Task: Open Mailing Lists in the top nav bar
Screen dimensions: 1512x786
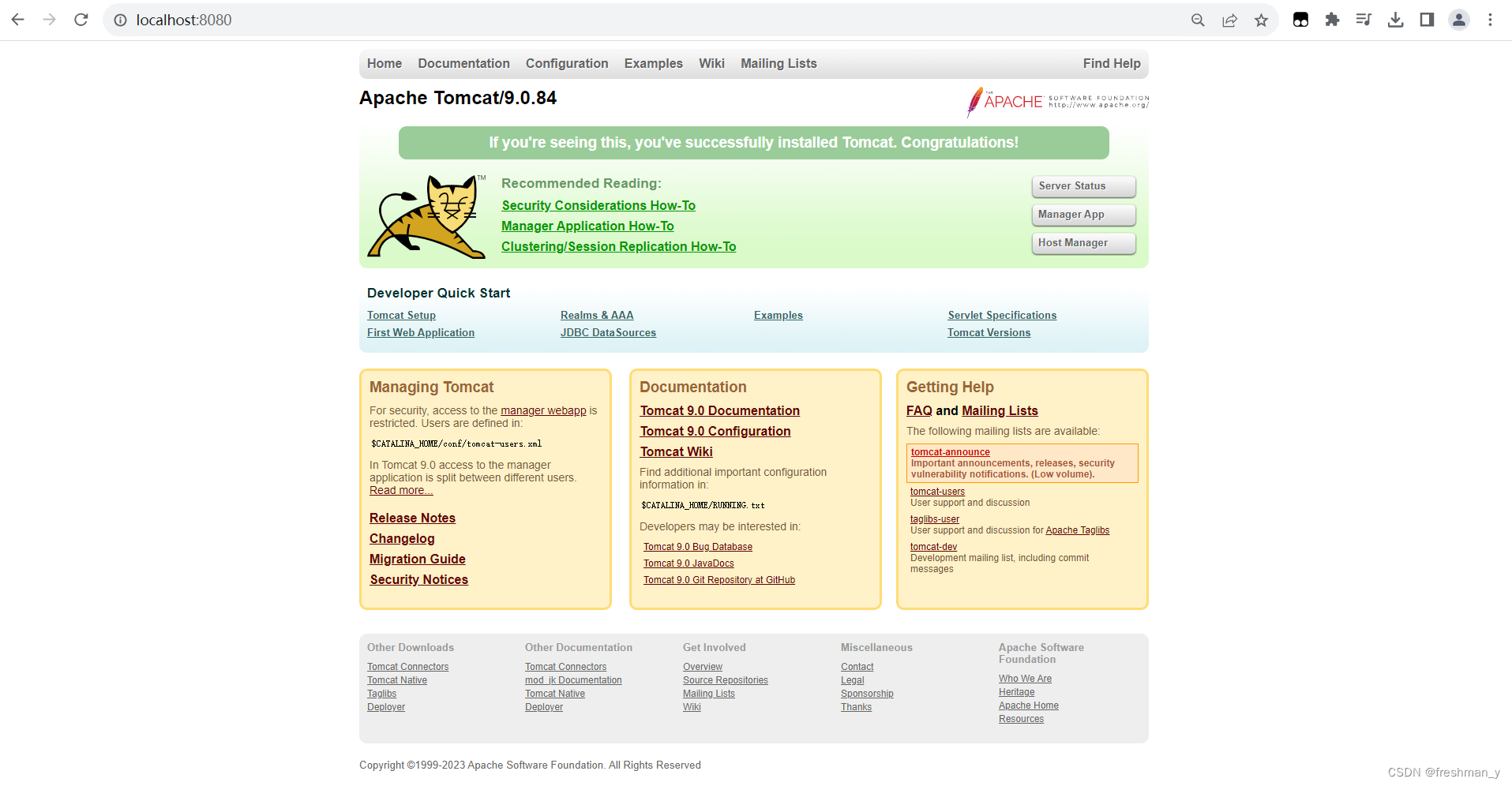Action: click(x=779, y=63)
